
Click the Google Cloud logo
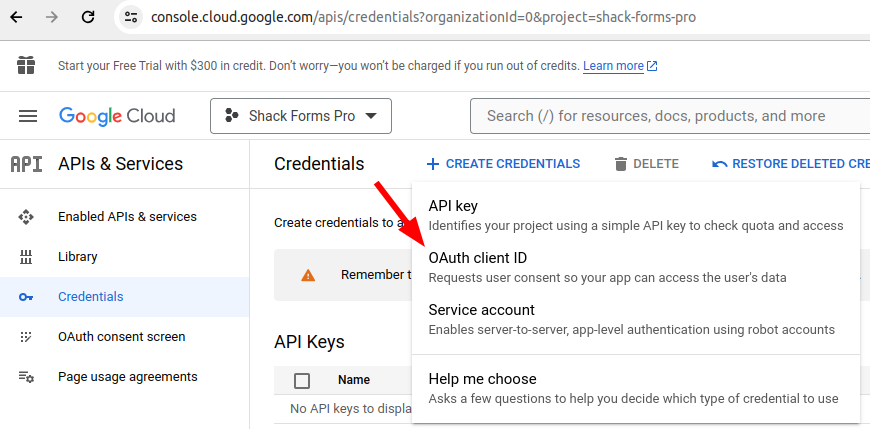pos(117,116)
